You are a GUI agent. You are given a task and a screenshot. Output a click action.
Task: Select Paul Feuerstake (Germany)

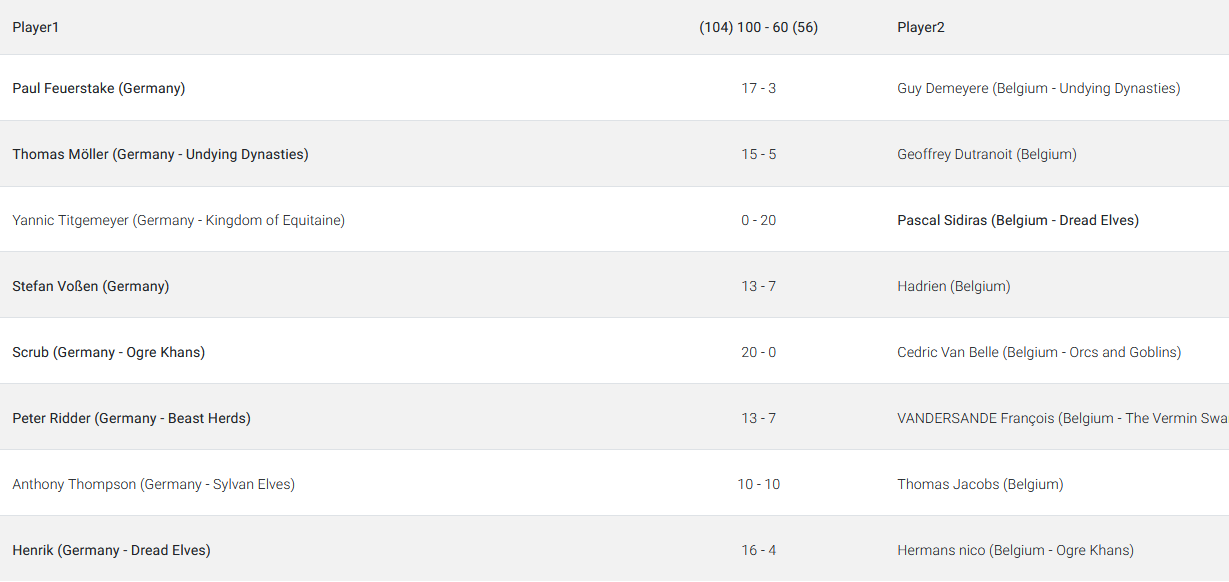99,88
